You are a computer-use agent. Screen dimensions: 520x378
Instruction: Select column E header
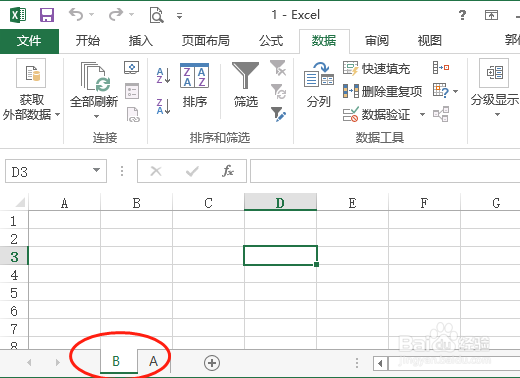click(352, 203)
